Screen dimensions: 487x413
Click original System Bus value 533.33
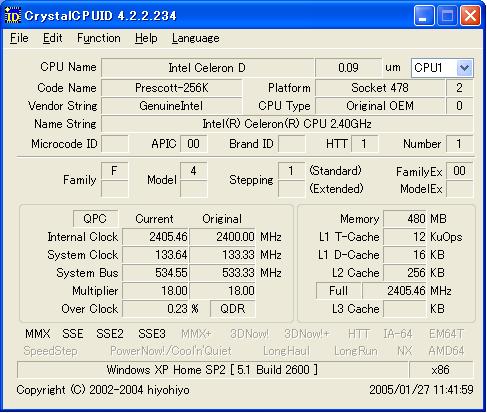point(222,273)
